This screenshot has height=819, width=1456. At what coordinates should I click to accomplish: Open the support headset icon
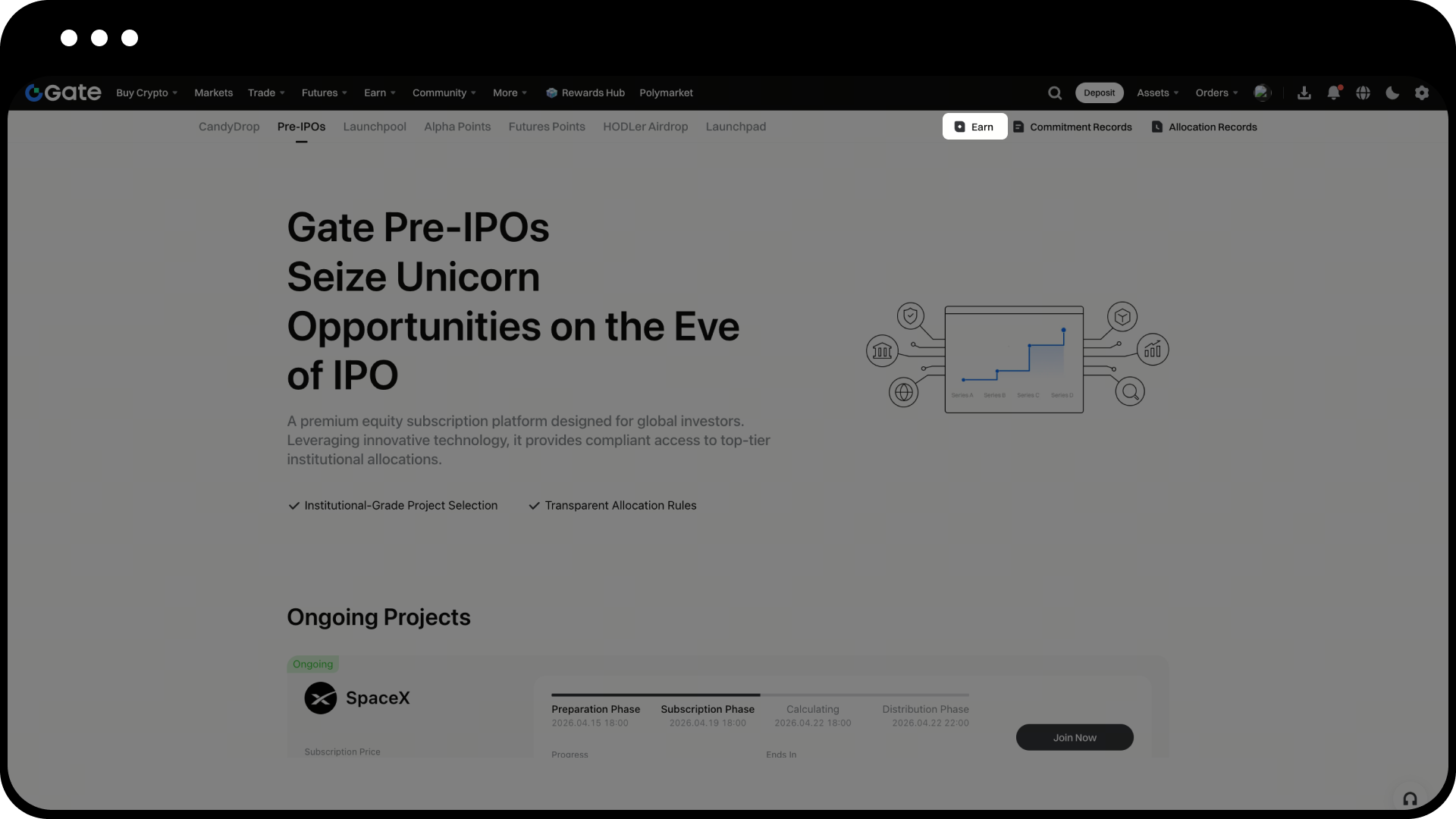[1410, 799]
